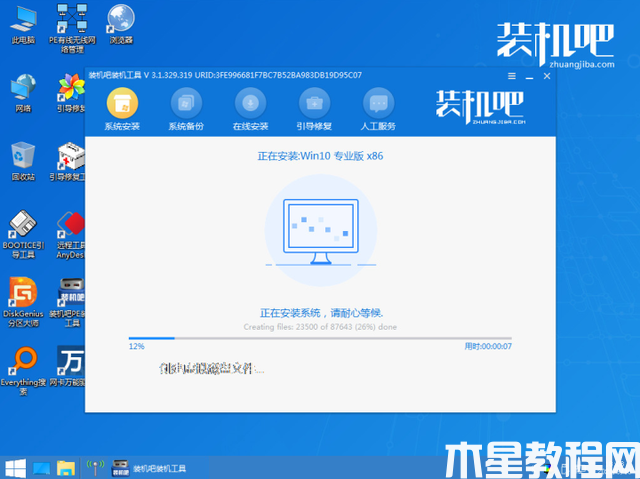Open the 引导修复工具 first-aid kit shortcut
Viewport: 640px width, 479px height.
[68, 161]
